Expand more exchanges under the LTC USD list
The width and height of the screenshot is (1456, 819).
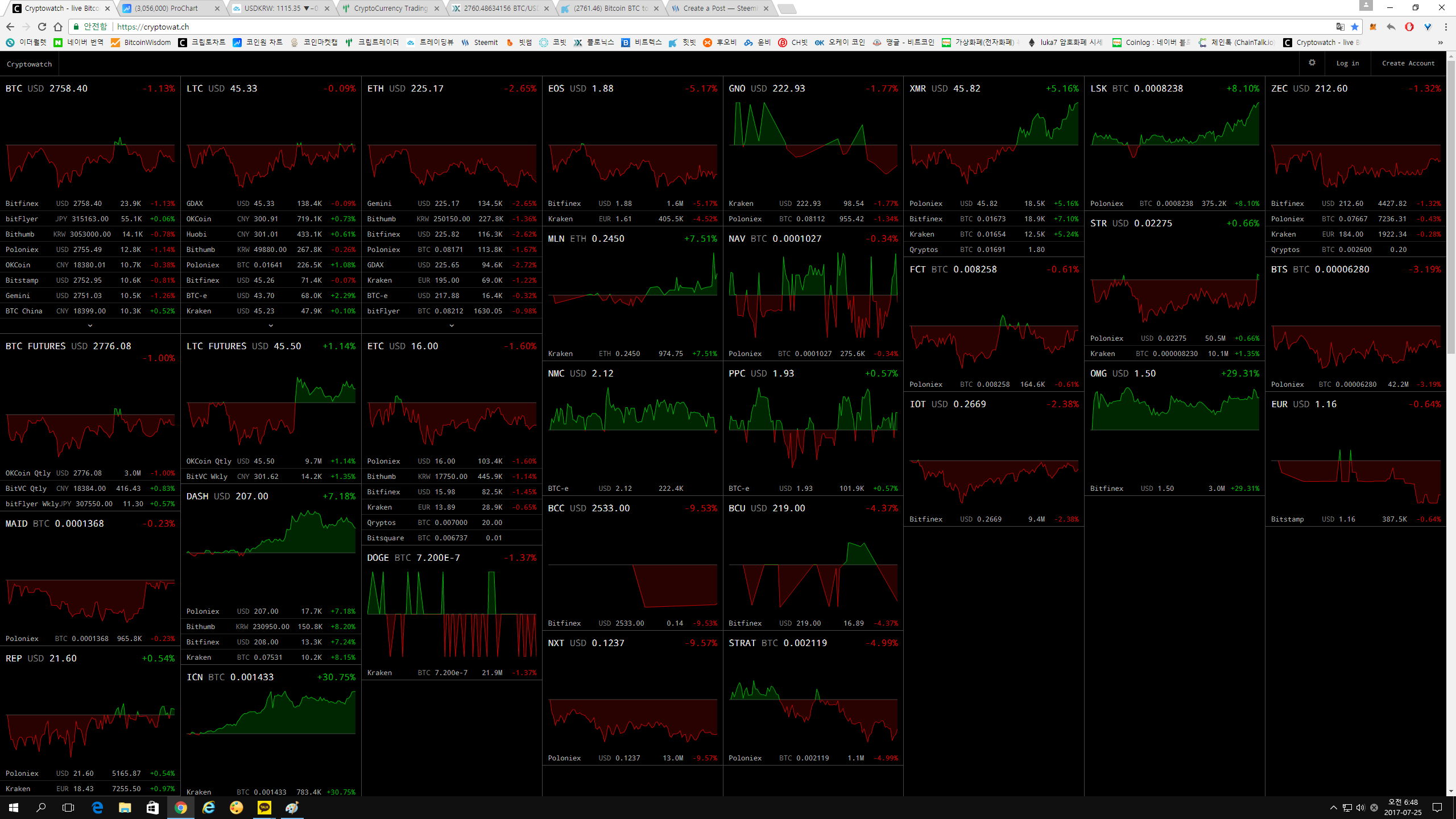(x=271, y=326)
